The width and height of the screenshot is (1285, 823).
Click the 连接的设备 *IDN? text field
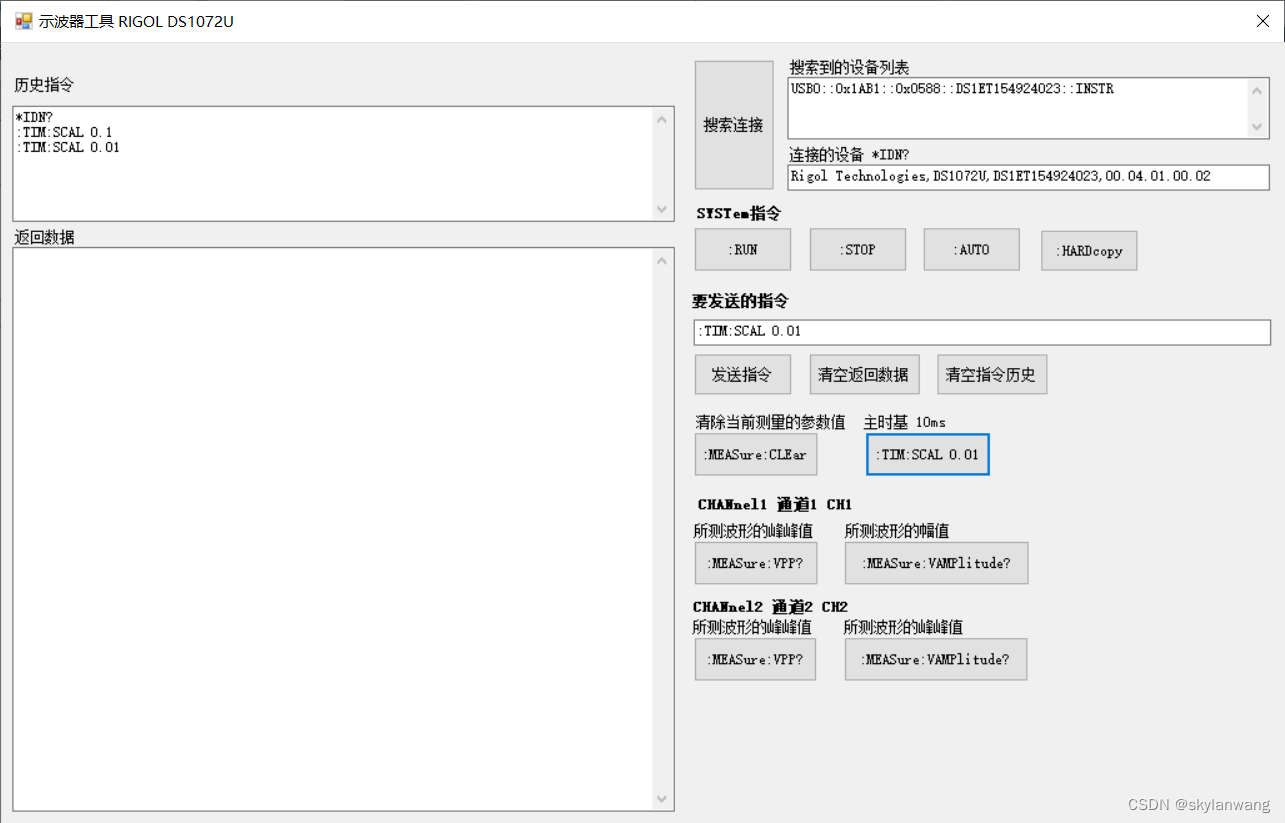pyautogui.click(x=1028, y=177)
